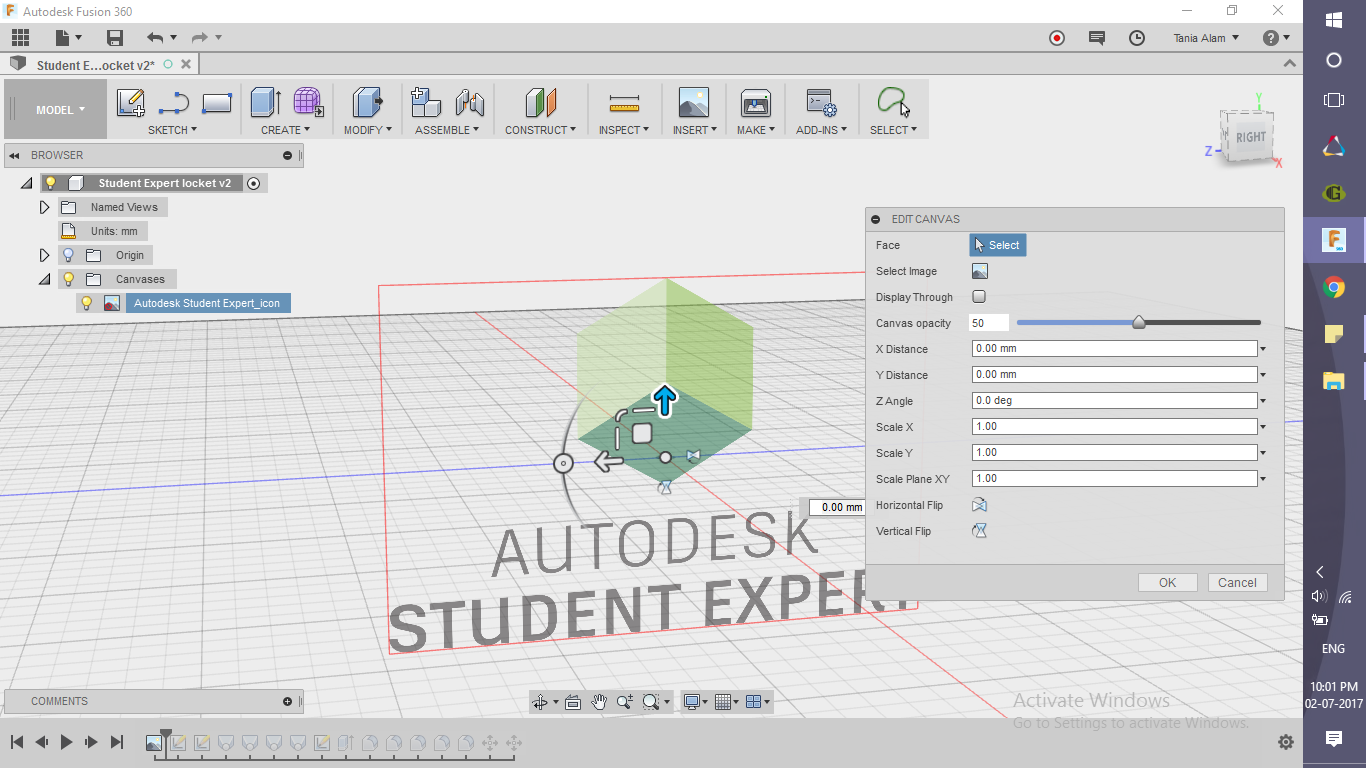Open the INSPECT menu
1366x768 pixels.
(x=624, y=130)
